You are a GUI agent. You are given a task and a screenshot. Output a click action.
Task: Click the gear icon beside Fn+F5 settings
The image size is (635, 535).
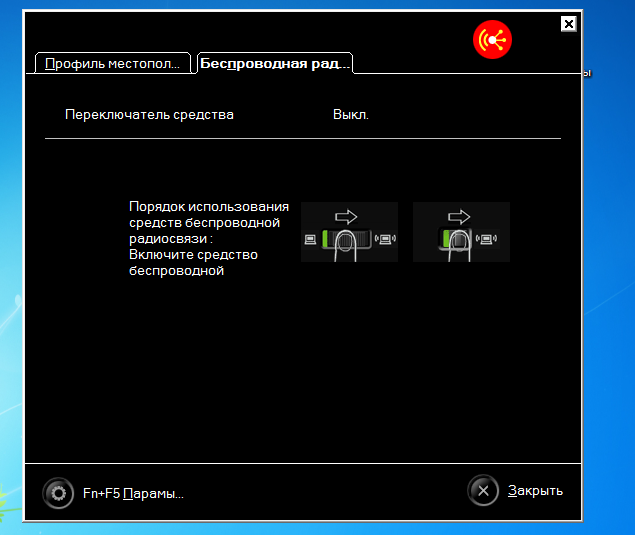[58, 492]
